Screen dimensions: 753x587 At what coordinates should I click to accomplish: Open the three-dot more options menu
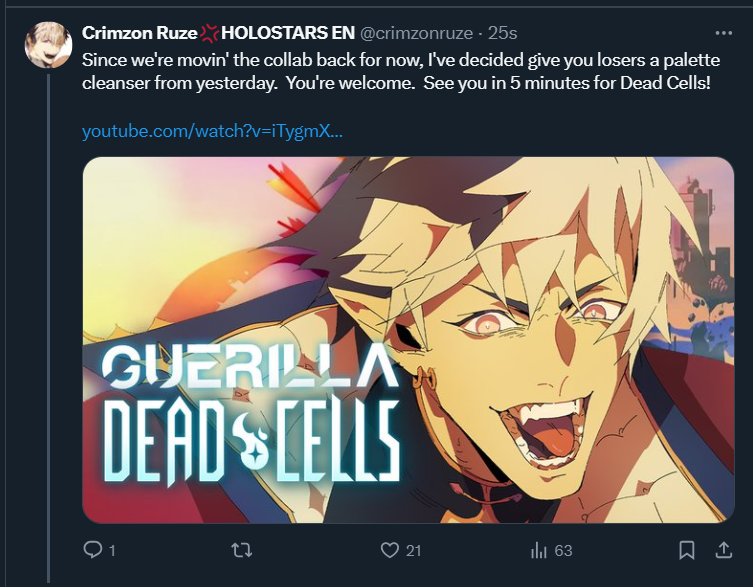coord(723,33)
